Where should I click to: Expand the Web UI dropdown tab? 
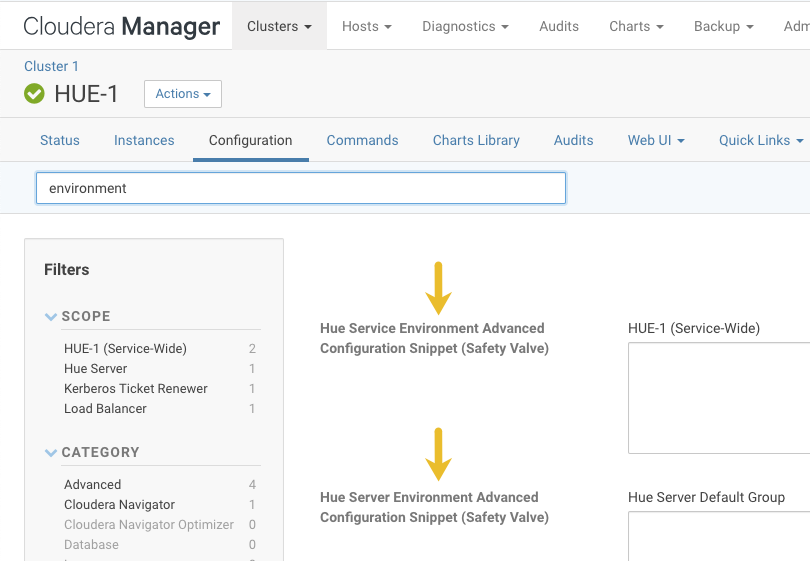pyautogui.click(x=656, y=140)
